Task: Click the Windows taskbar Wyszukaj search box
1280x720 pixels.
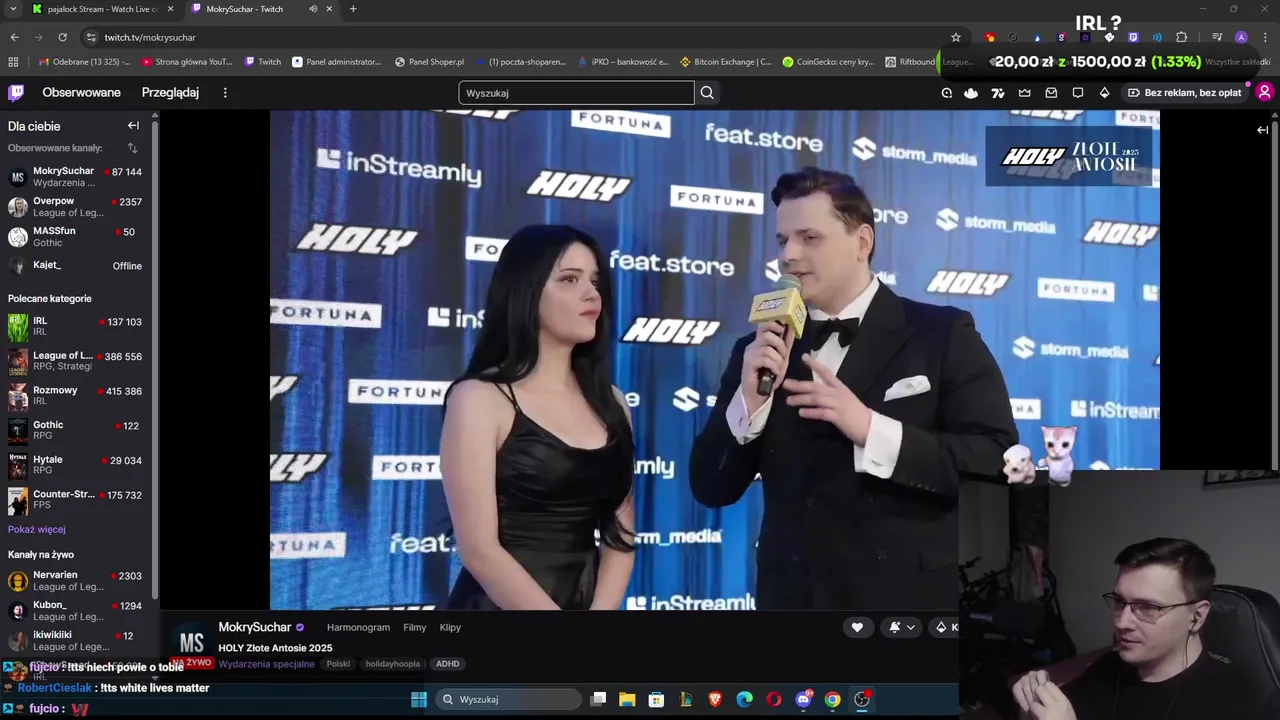Action: click(x=508, y=699)
